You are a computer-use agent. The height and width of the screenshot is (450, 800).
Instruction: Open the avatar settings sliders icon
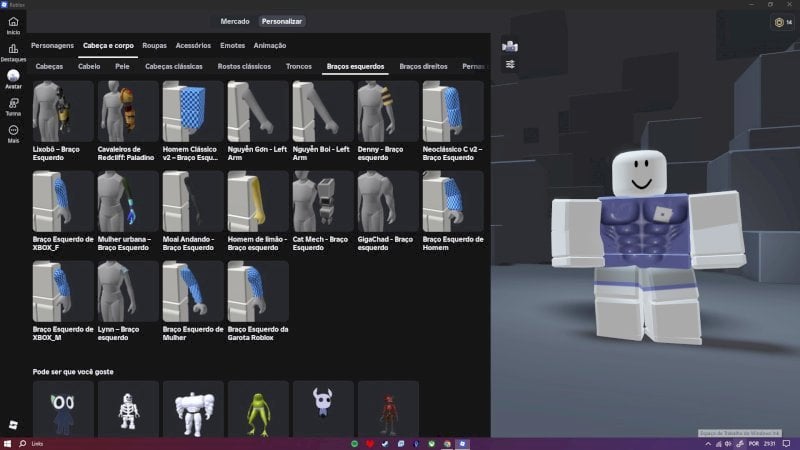[x=510, y=65]
